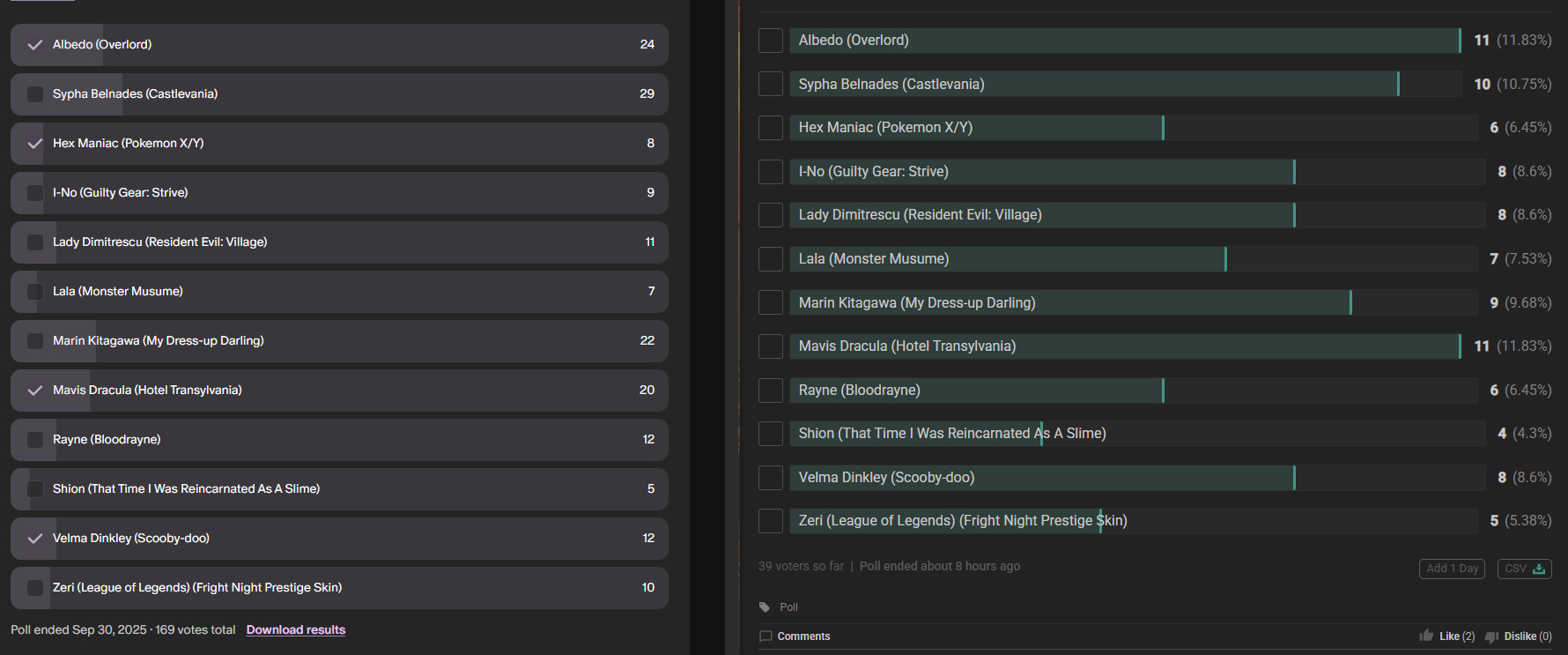Open the Comments section
This screenshot has height=655, width=1568.
coord(803,636)
